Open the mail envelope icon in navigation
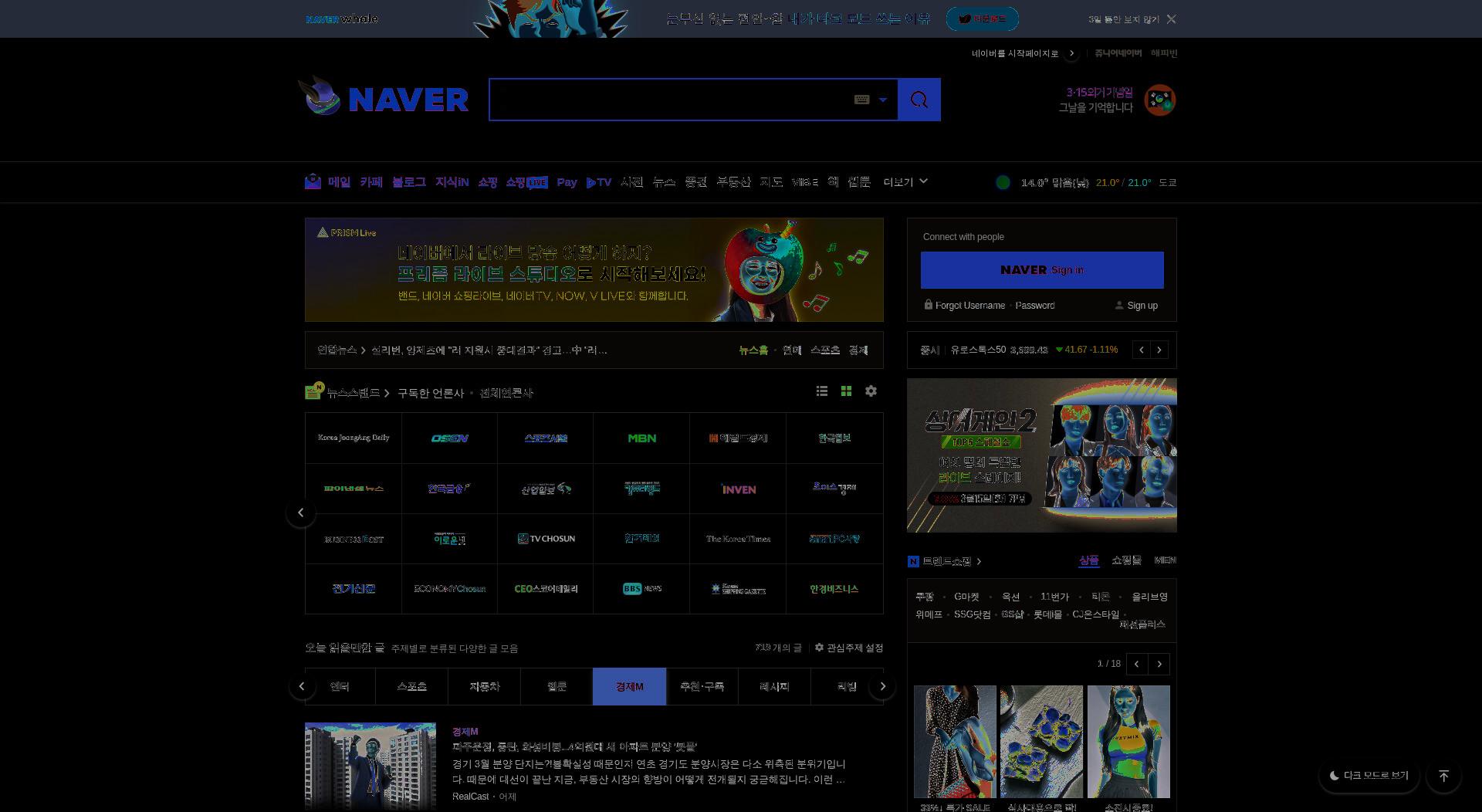This screenshot has height=812, width=1482. tap(313, 181)
